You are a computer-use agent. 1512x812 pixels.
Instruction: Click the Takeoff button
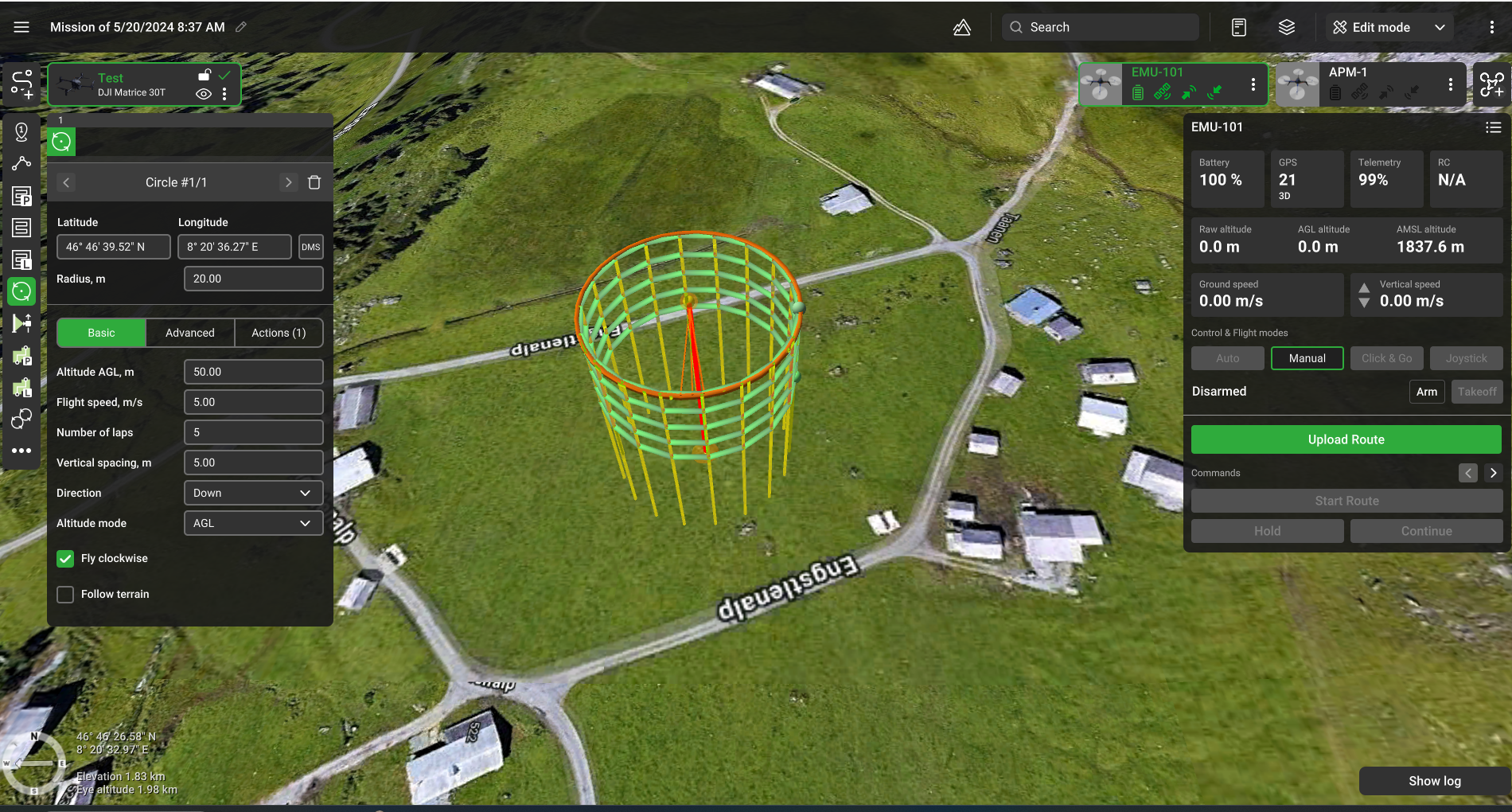[x=1477, y=392]
